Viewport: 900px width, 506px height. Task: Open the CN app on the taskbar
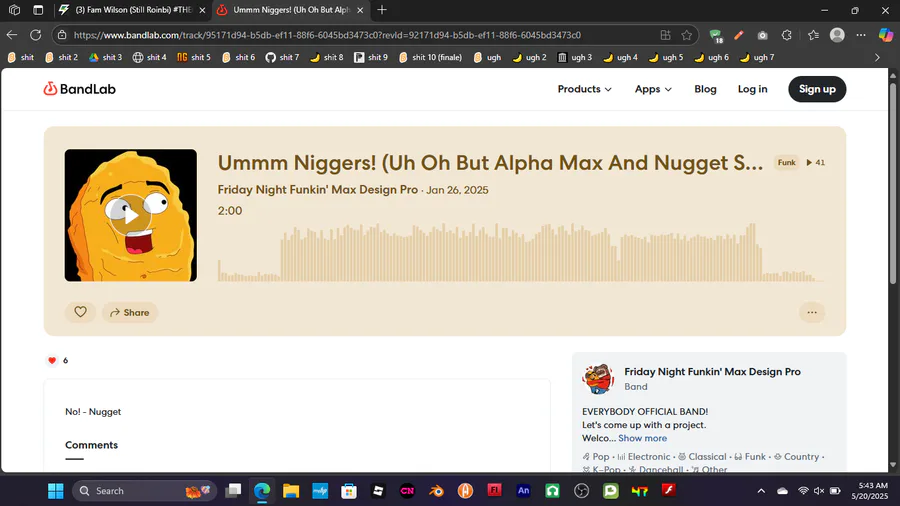407,491
